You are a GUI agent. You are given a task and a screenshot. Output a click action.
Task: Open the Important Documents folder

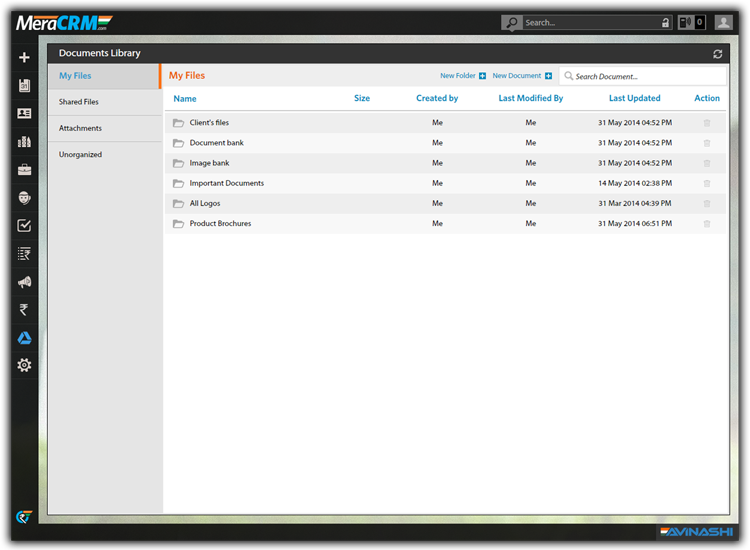click(227, 183)
